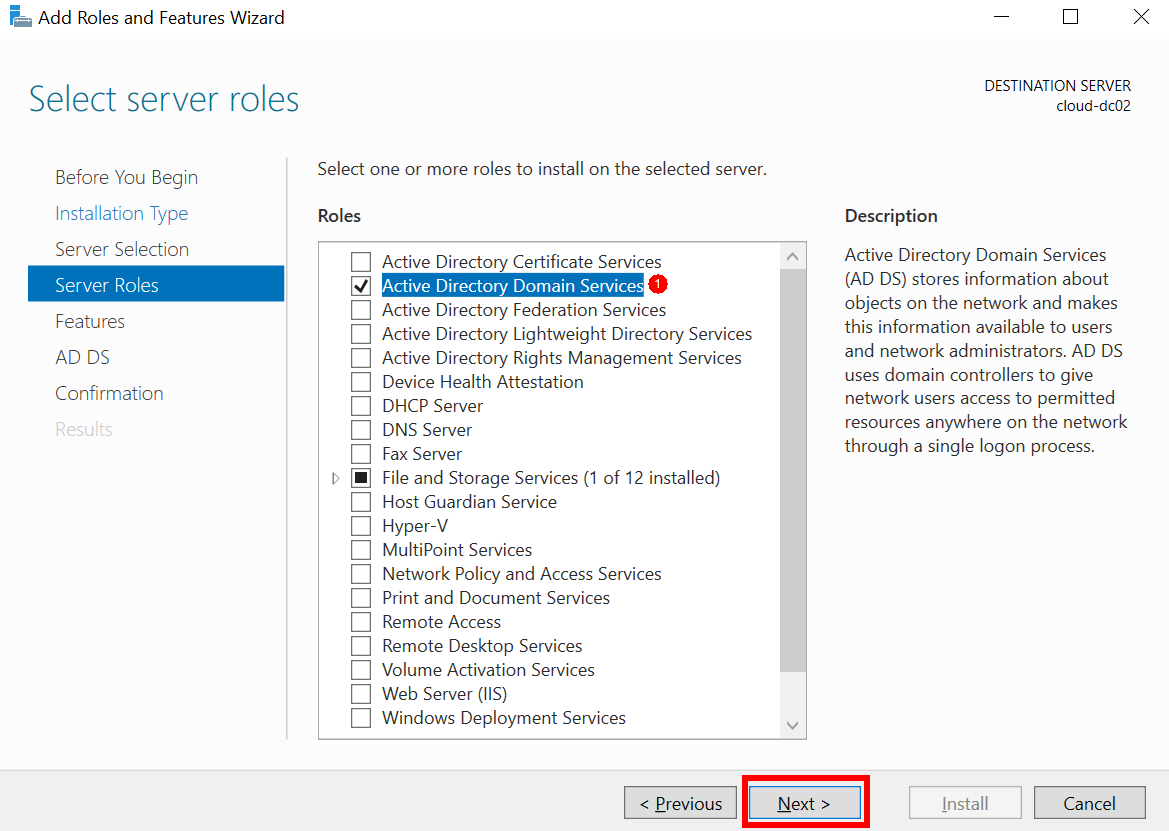The height and width of the screenshot is (831, 1169).
Task: Check Host Guardian Service role
Action: (x=361, y=502)
